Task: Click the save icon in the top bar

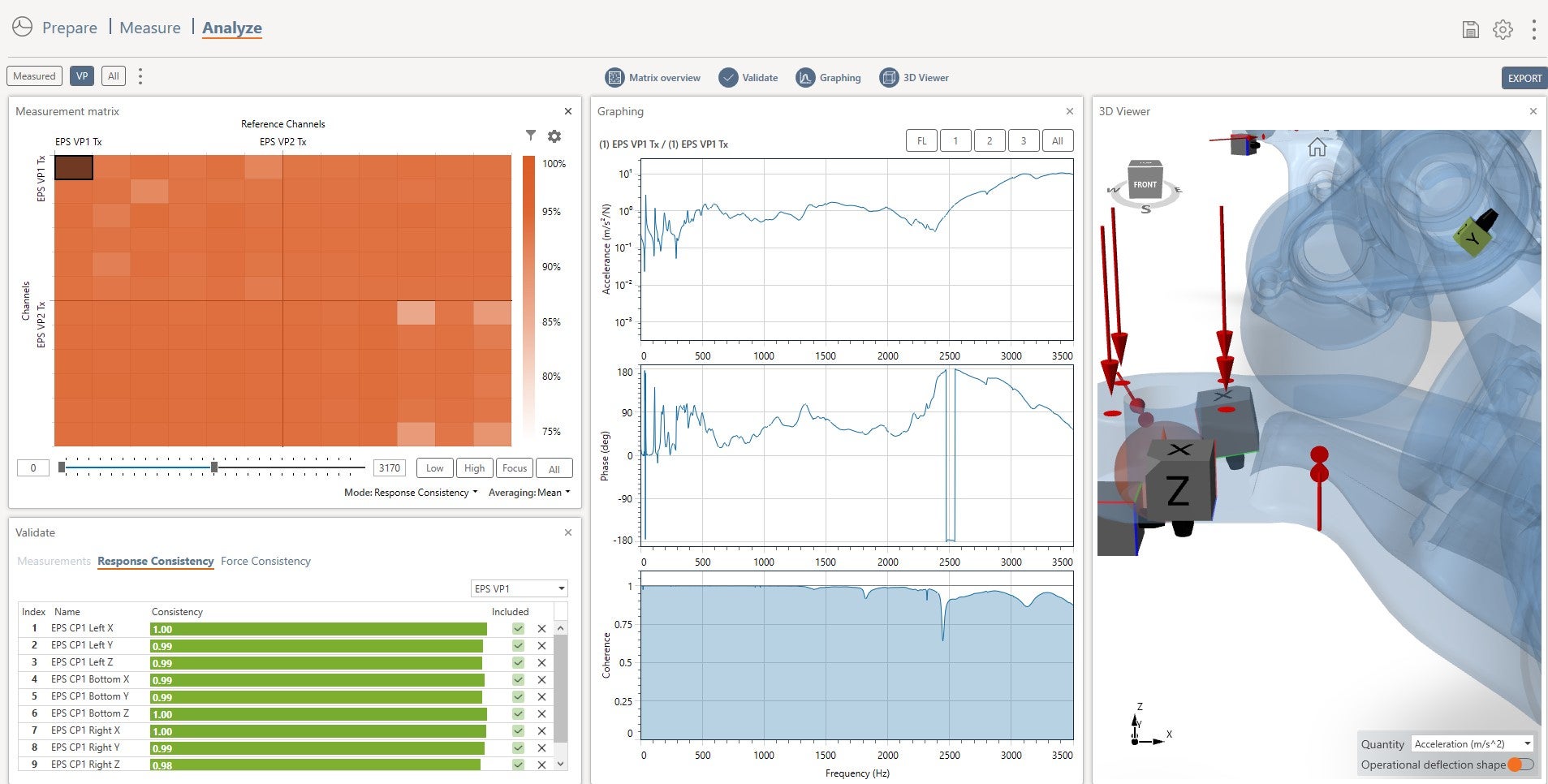Action: (x=1470, y=29)
